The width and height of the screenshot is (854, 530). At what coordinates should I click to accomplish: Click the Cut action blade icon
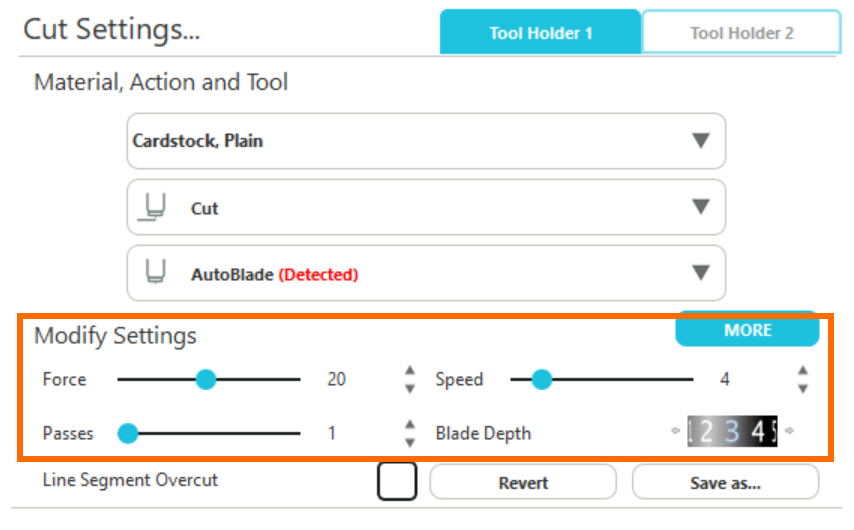[153, 208]
